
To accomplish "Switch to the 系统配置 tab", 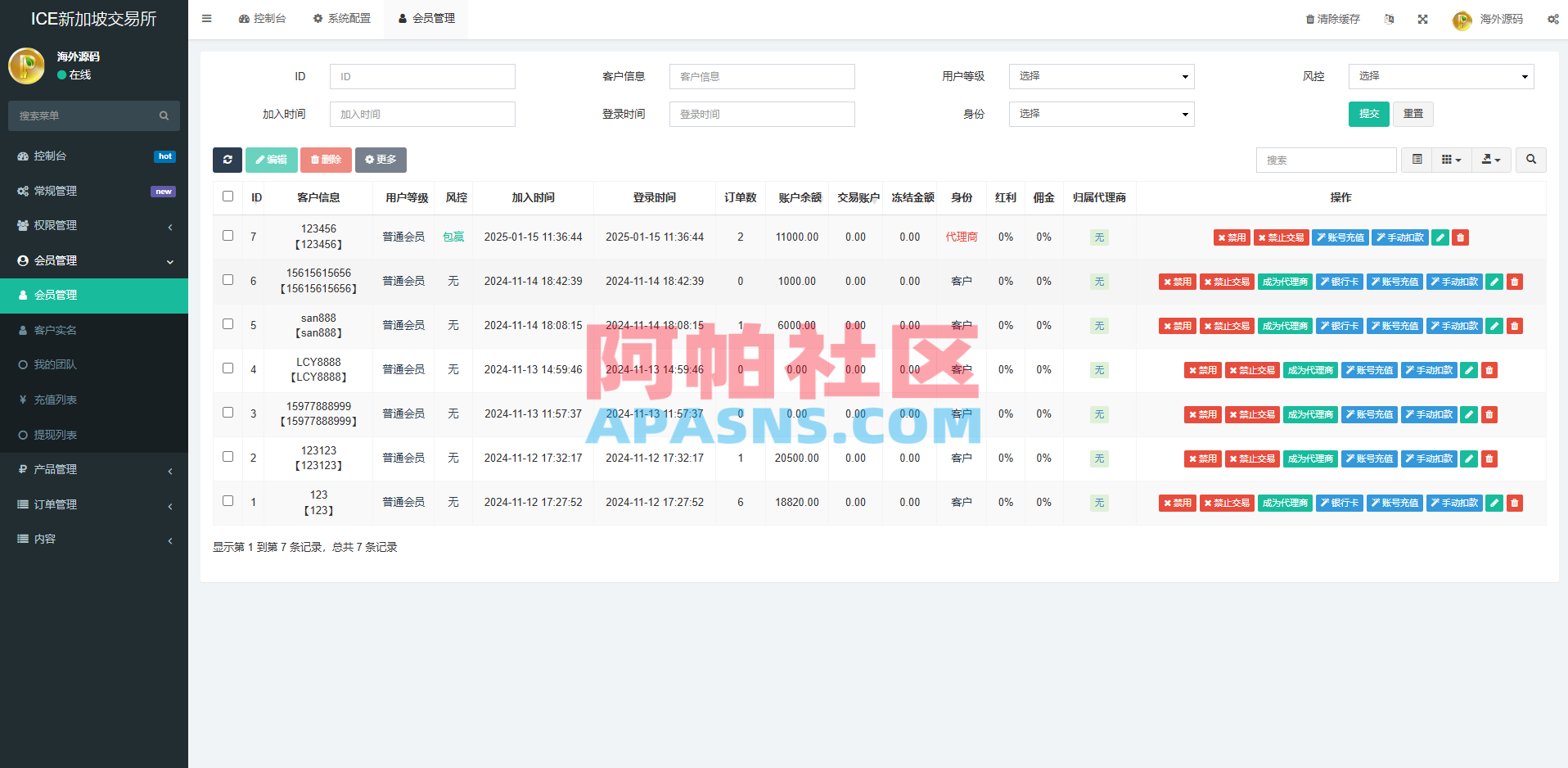I will (342, 19).
